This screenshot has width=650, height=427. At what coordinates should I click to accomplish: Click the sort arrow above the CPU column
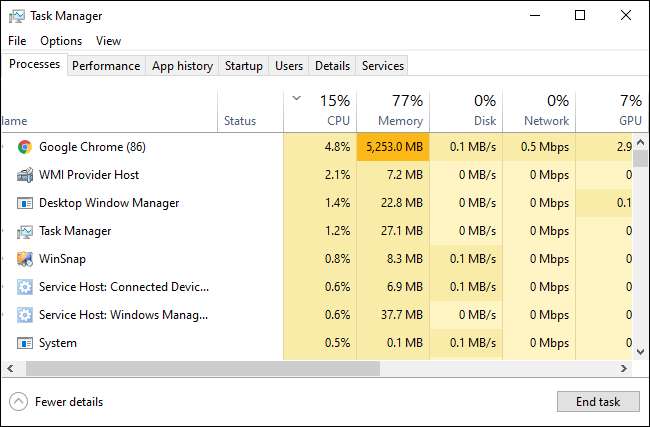tap(297, 98)
